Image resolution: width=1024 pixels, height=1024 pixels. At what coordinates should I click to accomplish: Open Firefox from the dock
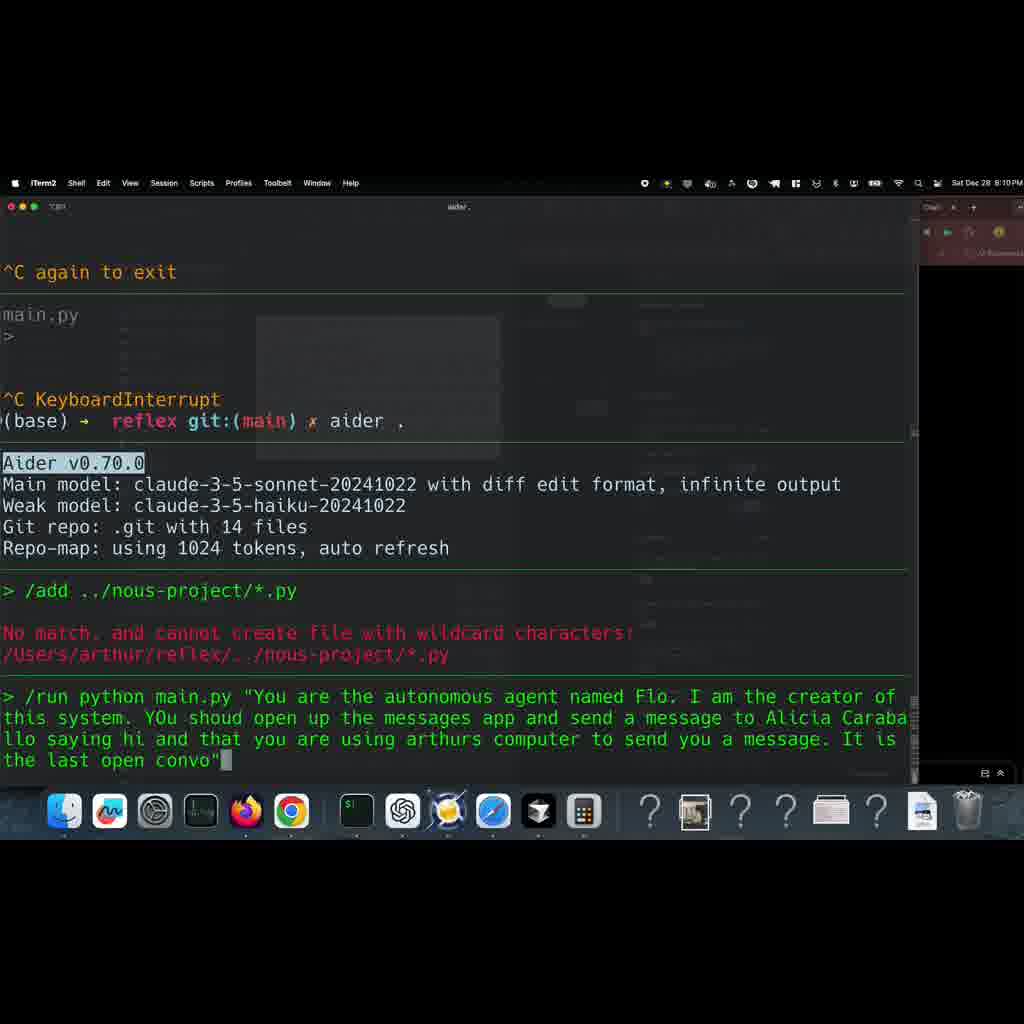246,810
